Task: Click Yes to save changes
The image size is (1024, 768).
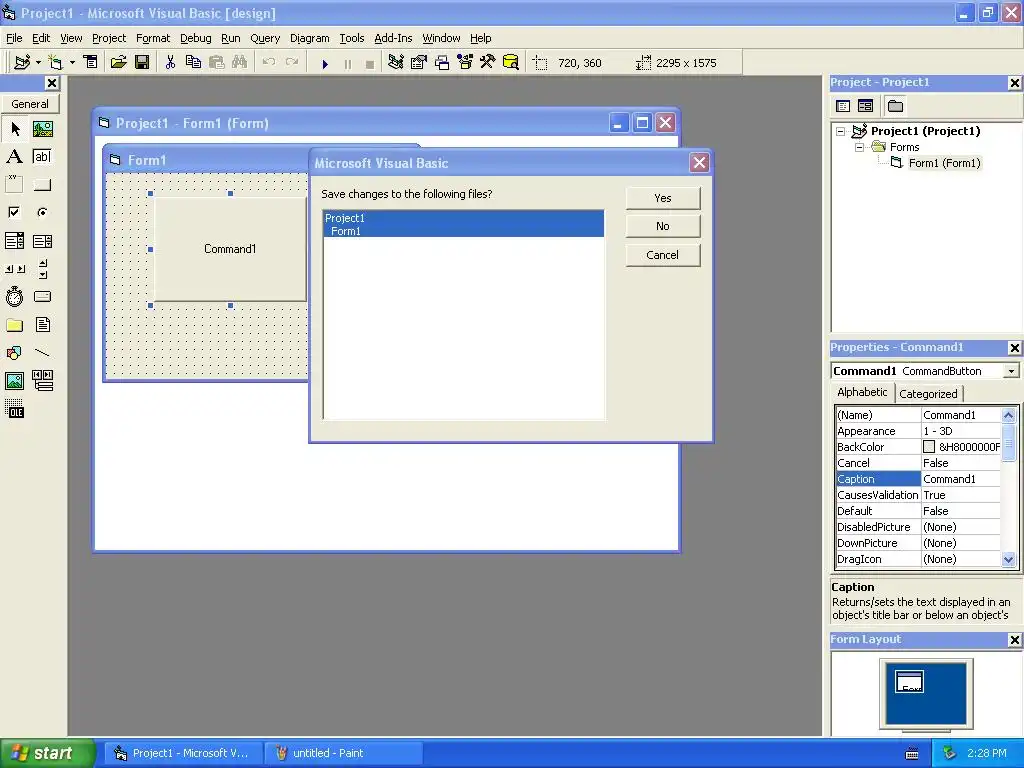Action: (663, 198)
